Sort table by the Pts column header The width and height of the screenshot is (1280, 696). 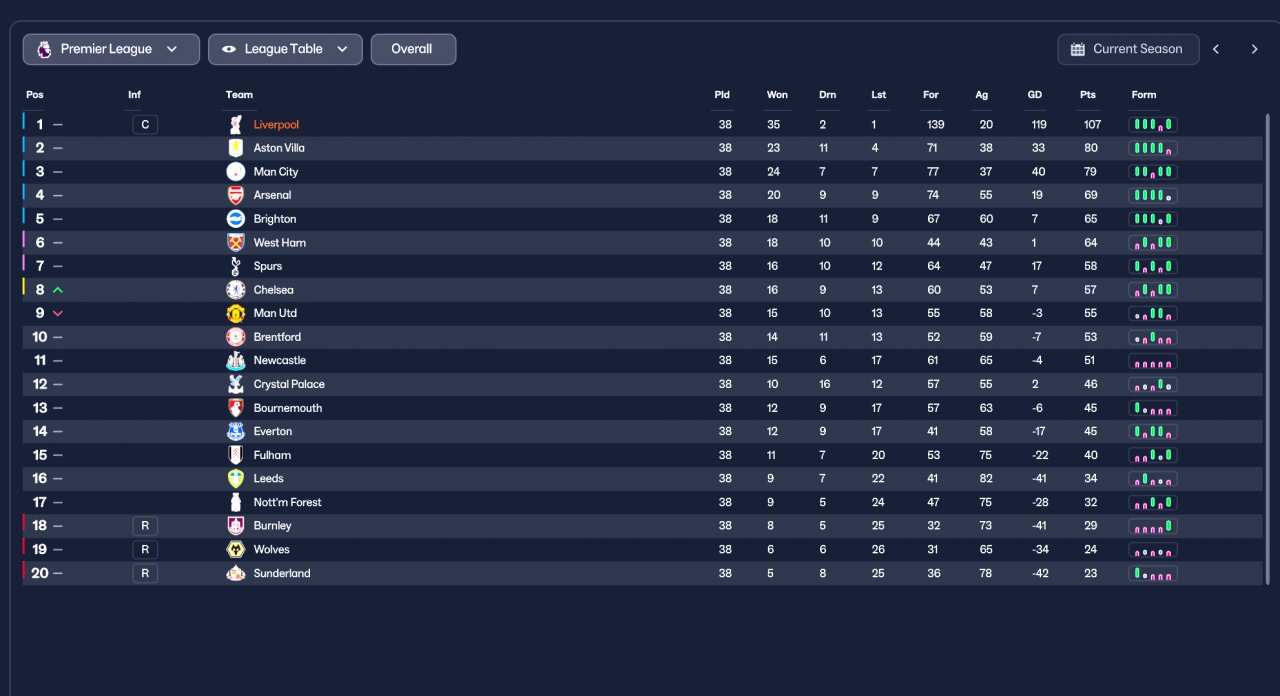pyautogui.click(x=1088, y=95)
